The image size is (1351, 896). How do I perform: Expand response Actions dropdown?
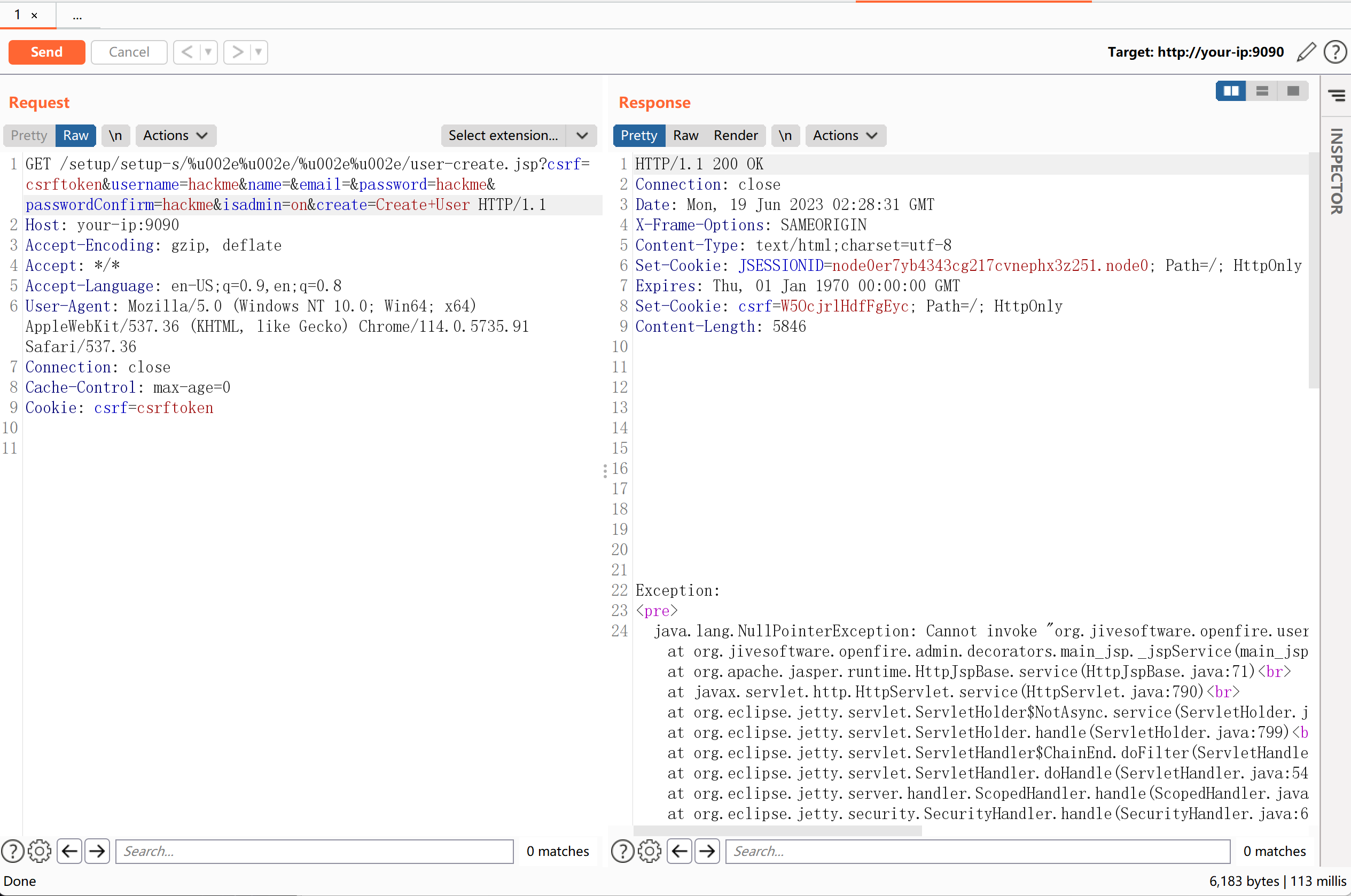pos(845,135)
